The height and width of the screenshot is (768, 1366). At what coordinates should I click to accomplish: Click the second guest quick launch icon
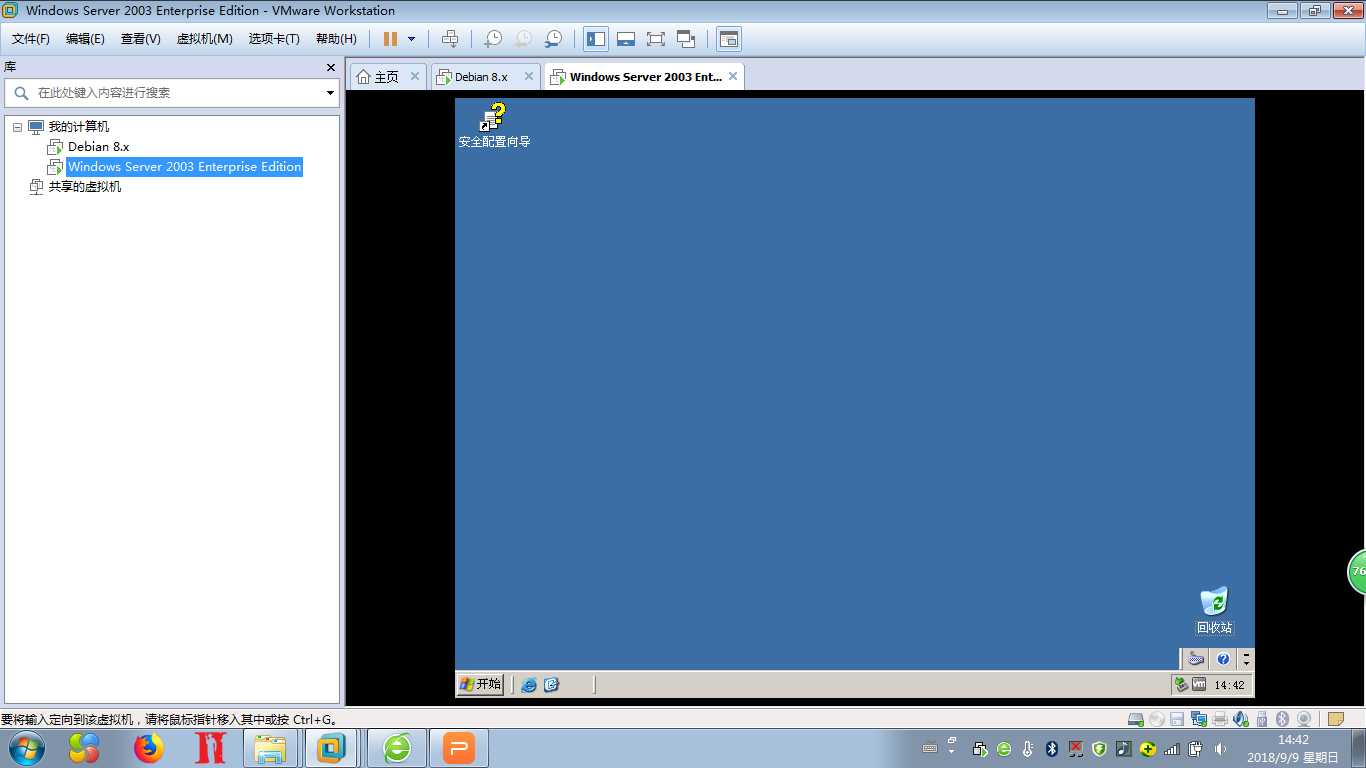tap(551, 685)
